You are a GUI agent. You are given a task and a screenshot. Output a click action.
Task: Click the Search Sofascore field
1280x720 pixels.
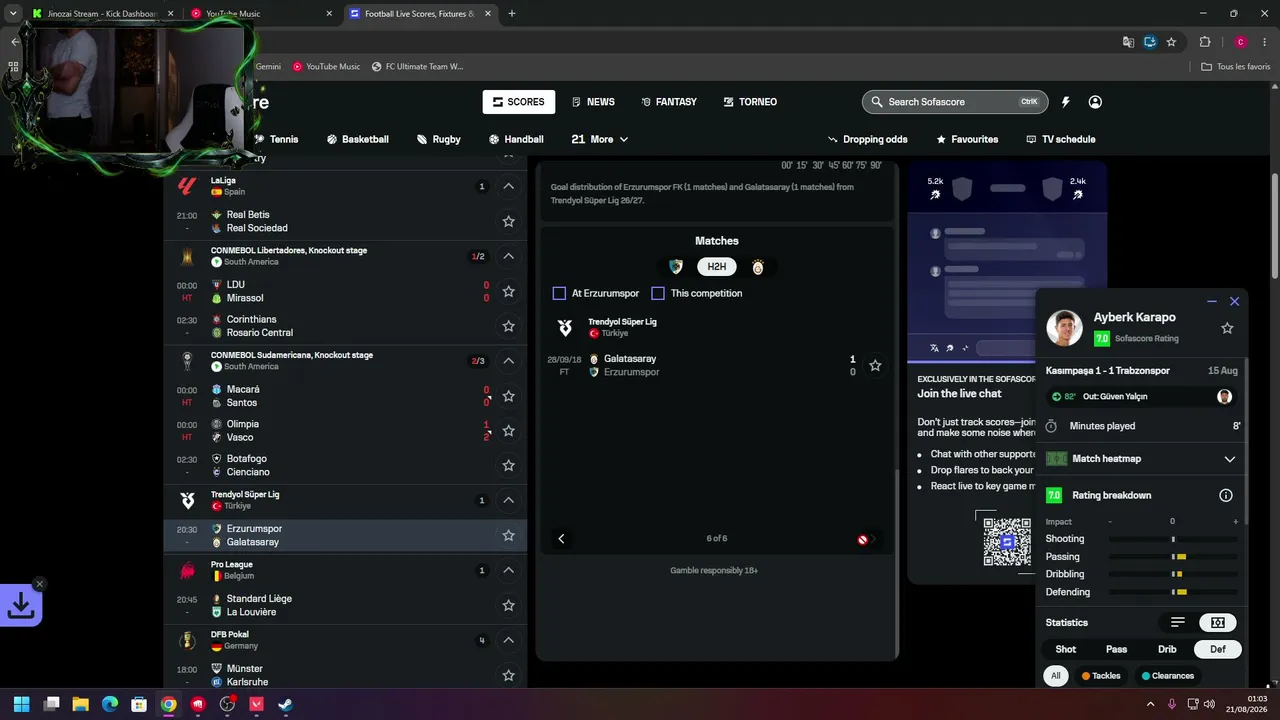(954, 102)
